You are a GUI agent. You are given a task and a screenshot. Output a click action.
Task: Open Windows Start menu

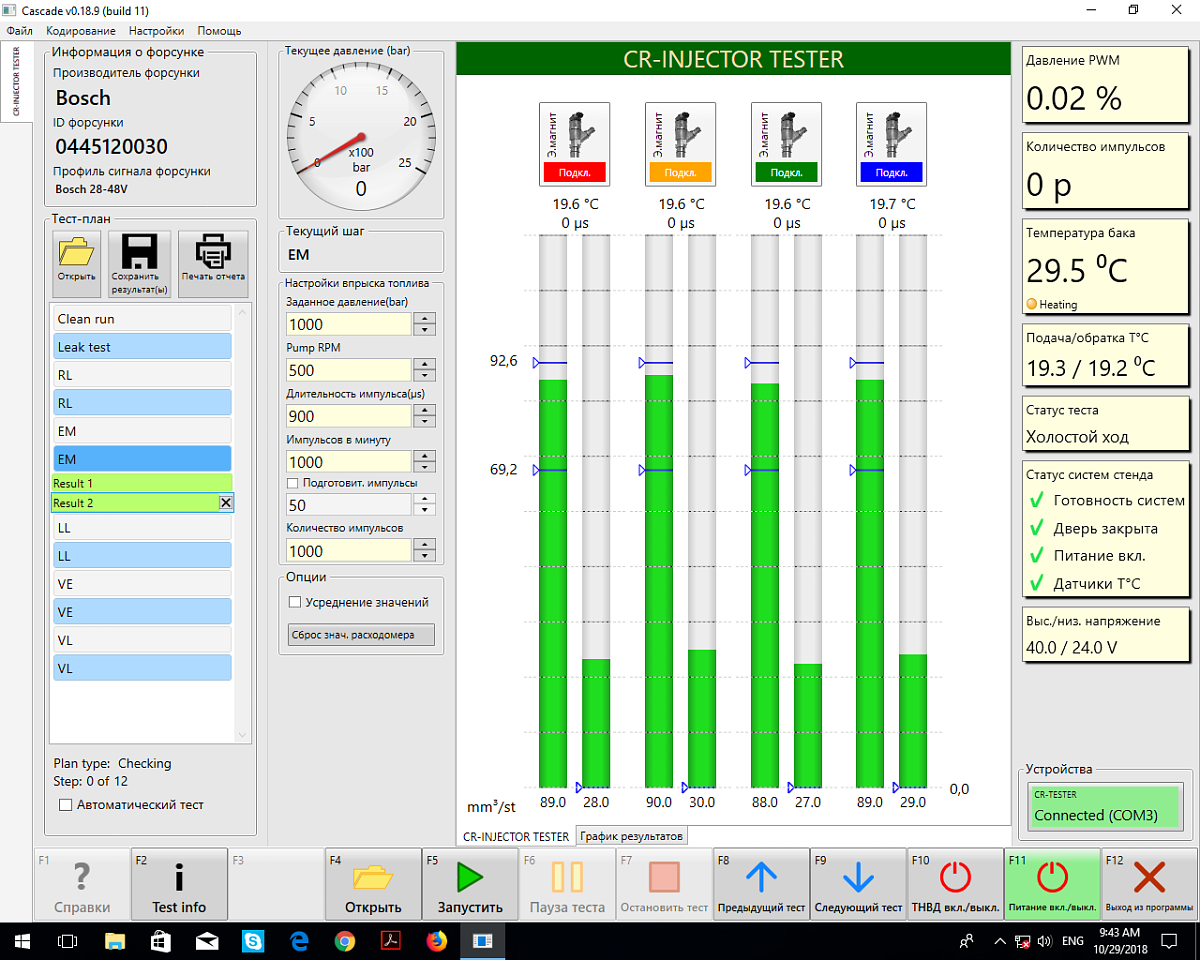click(21, 941)
